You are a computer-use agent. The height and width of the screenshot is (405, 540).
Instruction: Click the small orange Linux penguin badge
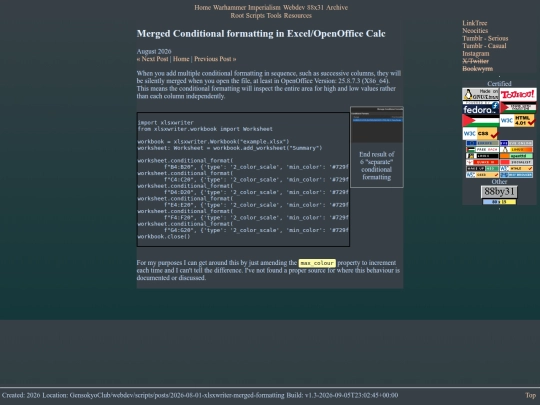(x=516, y=149)
